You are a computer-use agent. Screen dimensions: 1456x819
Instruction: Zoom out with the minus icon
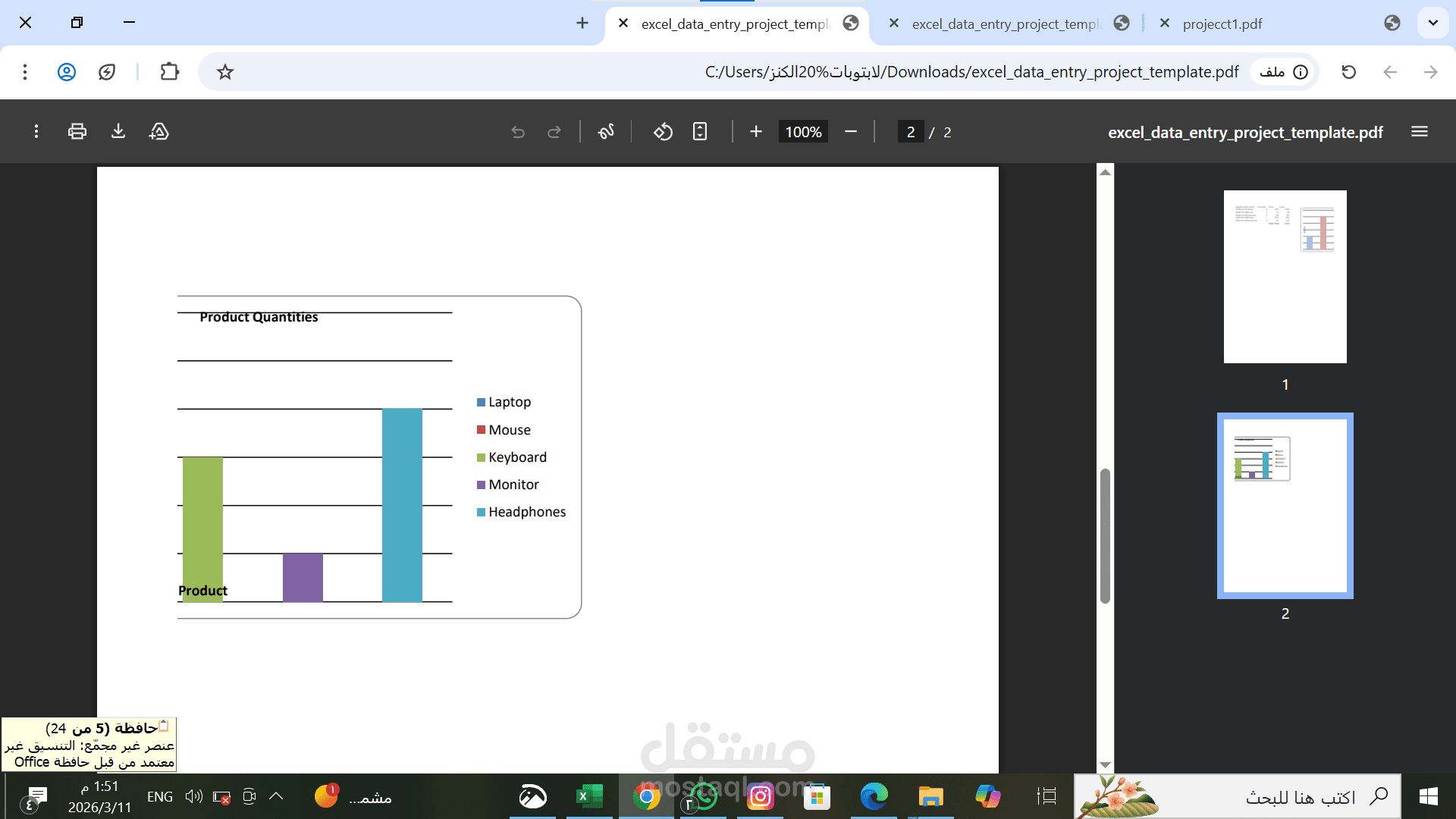(851, 131)
